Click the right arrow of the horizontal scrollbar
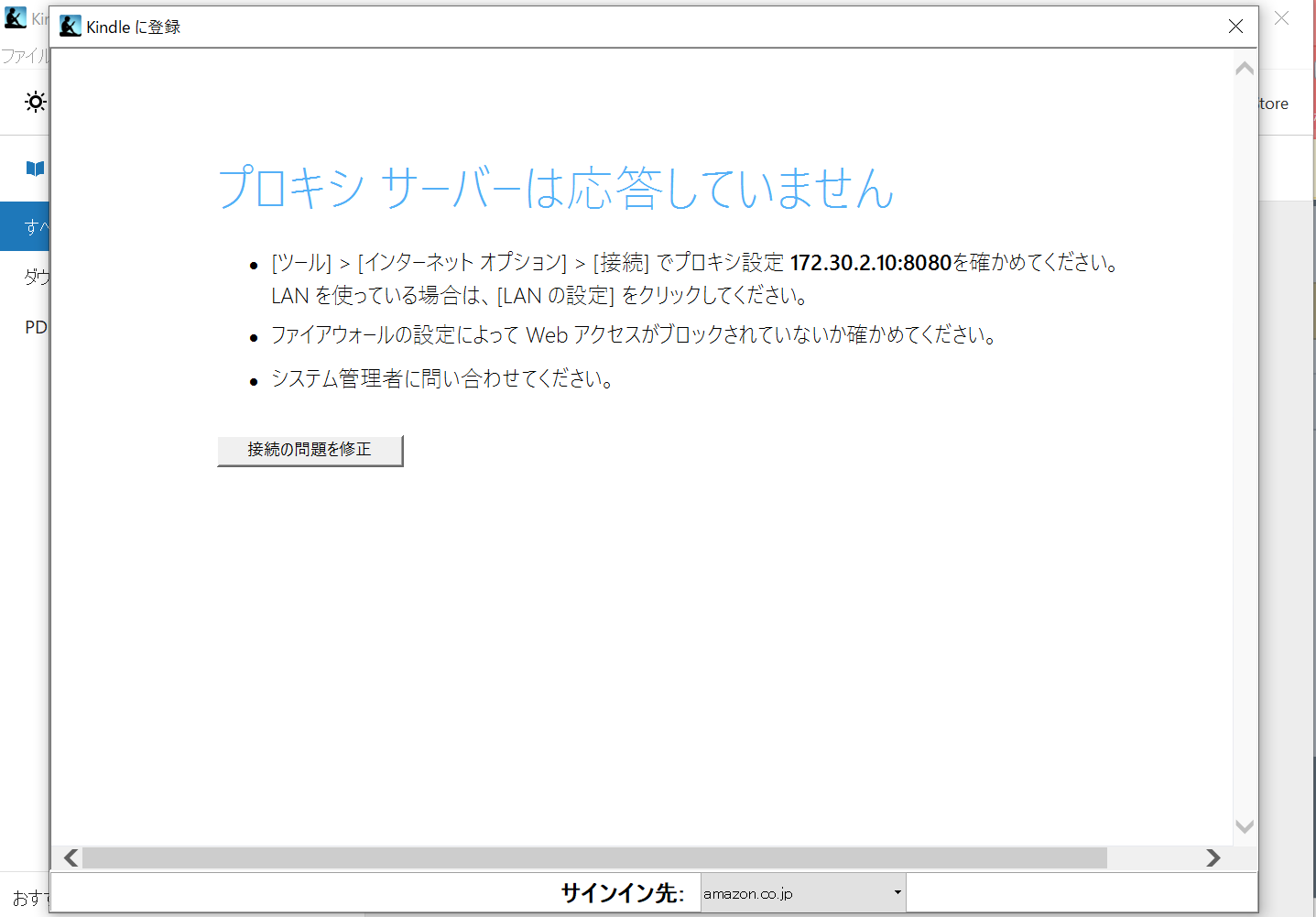 [x=1213, y=857]
